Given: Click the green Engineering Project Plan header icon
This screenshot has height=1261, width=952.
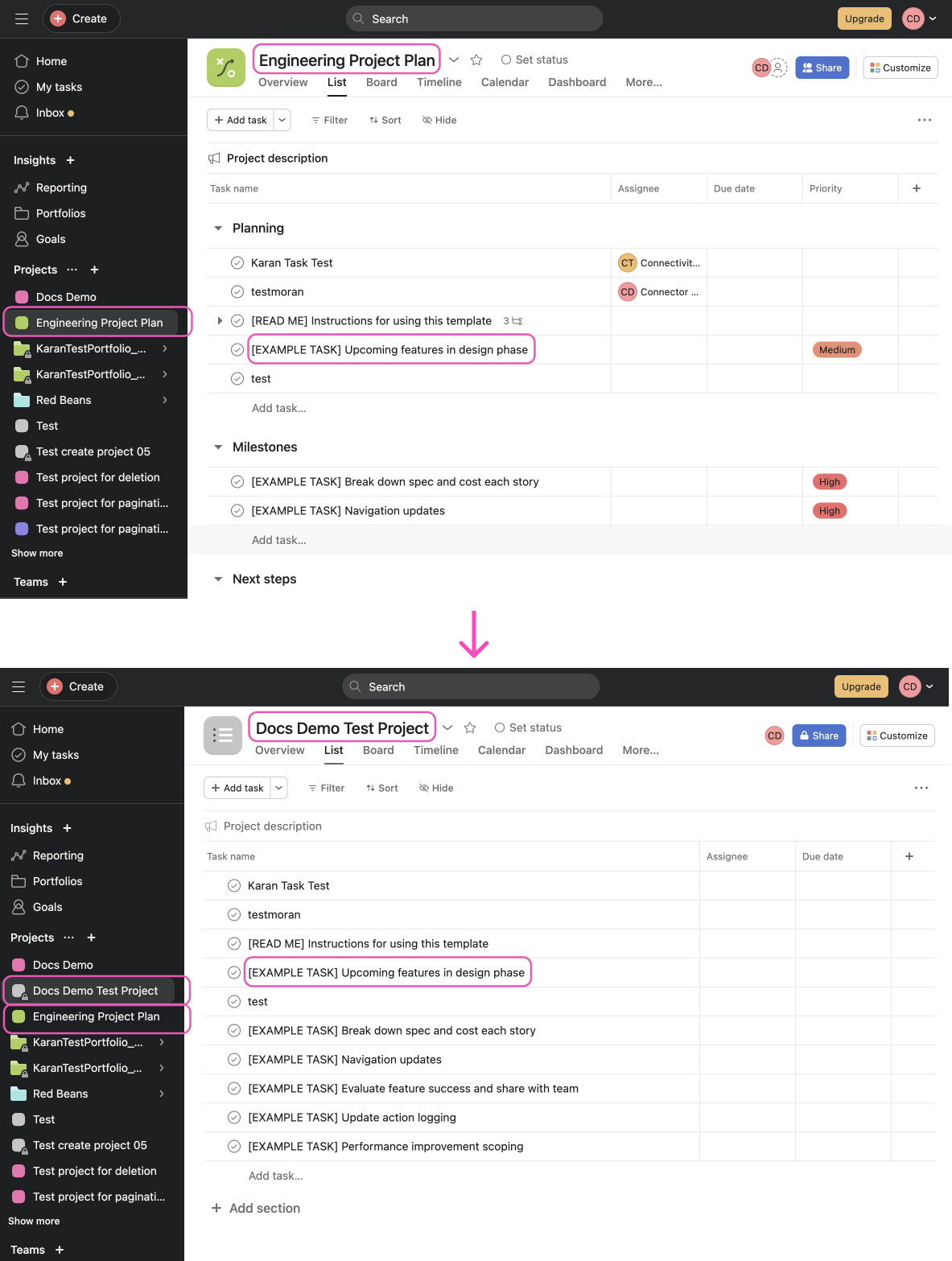Looking at the screenshot, I should [x=225, y=68].
